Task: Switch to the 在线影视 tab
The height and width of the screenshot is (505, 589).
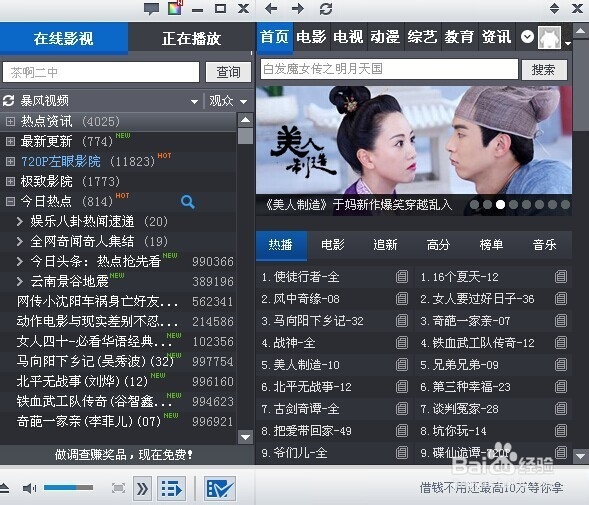Action: 63,38
